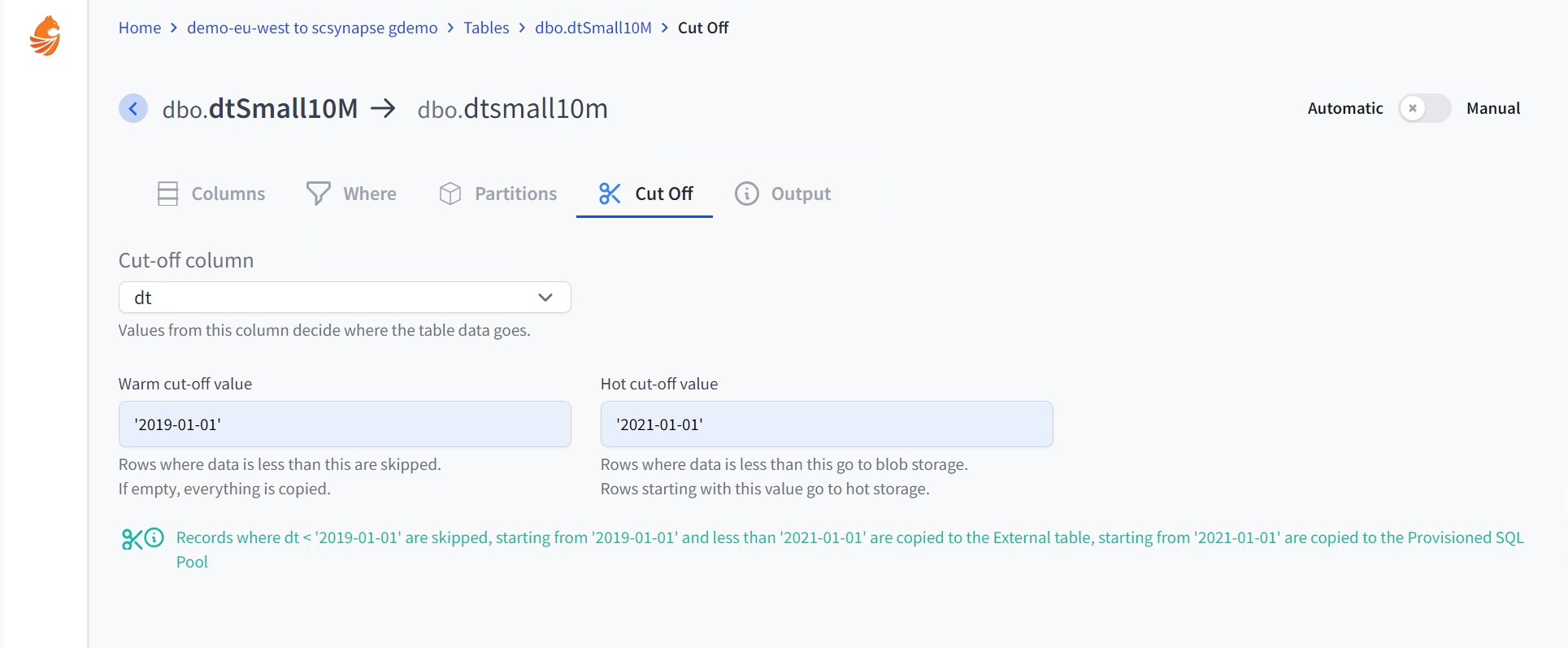Image resolution: width=1568 pixels, height=648 pixels.
Task: Click the Cut Off scissors icon
Action: 610,194
